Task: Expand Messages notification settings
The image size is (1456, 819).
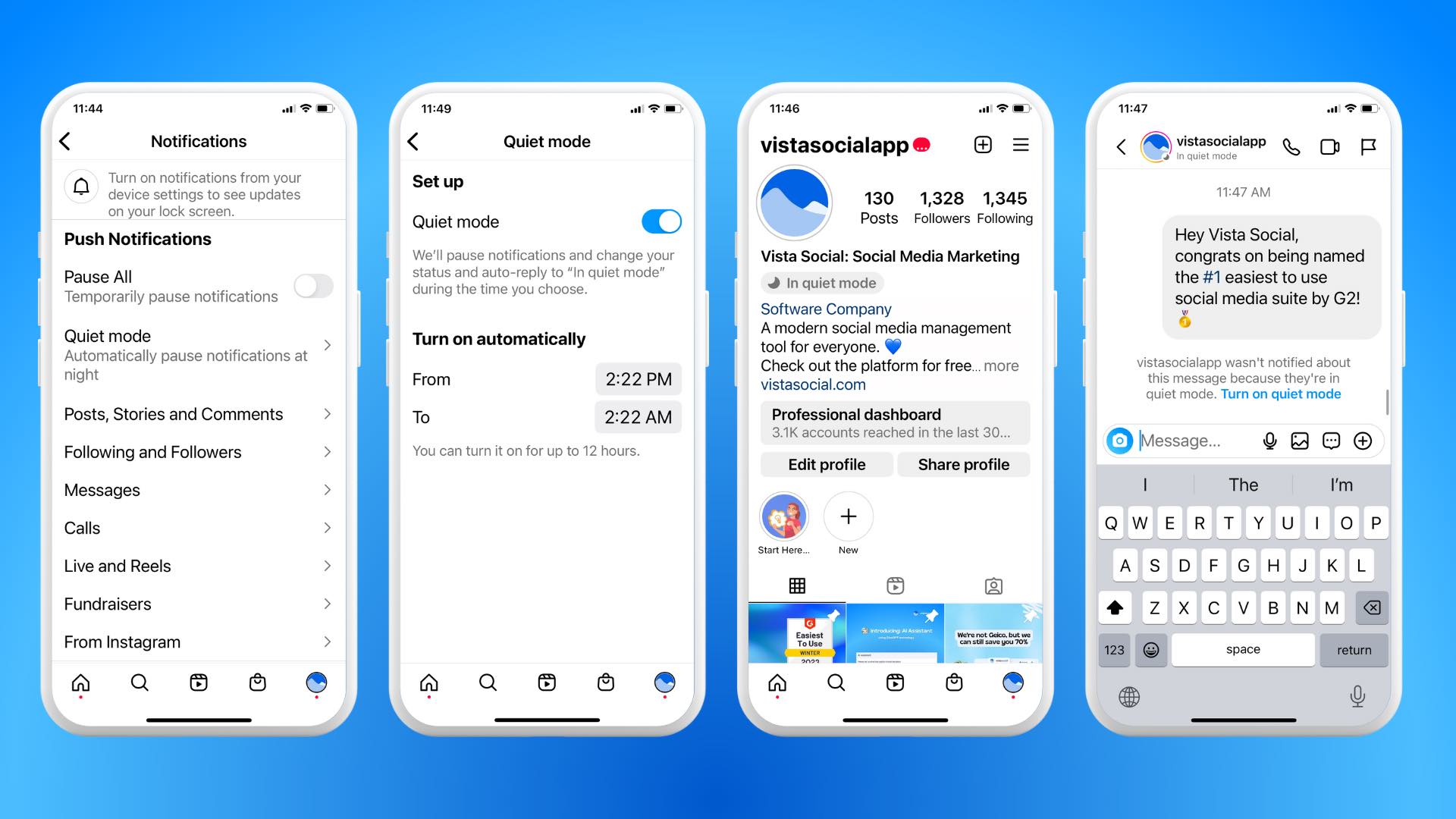Action: [x=199, y=489]
